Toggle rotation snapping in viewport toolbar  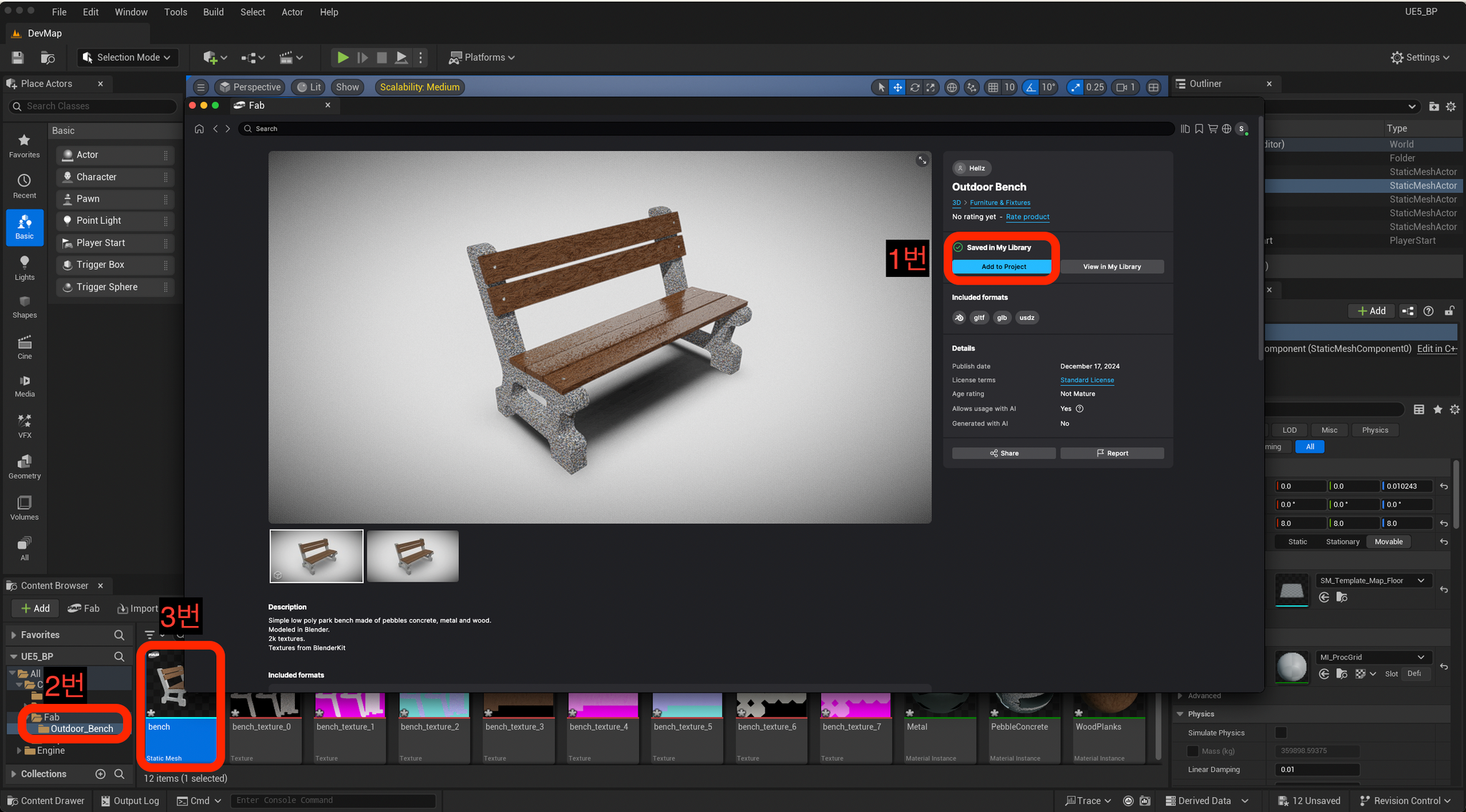[1030, 87]
